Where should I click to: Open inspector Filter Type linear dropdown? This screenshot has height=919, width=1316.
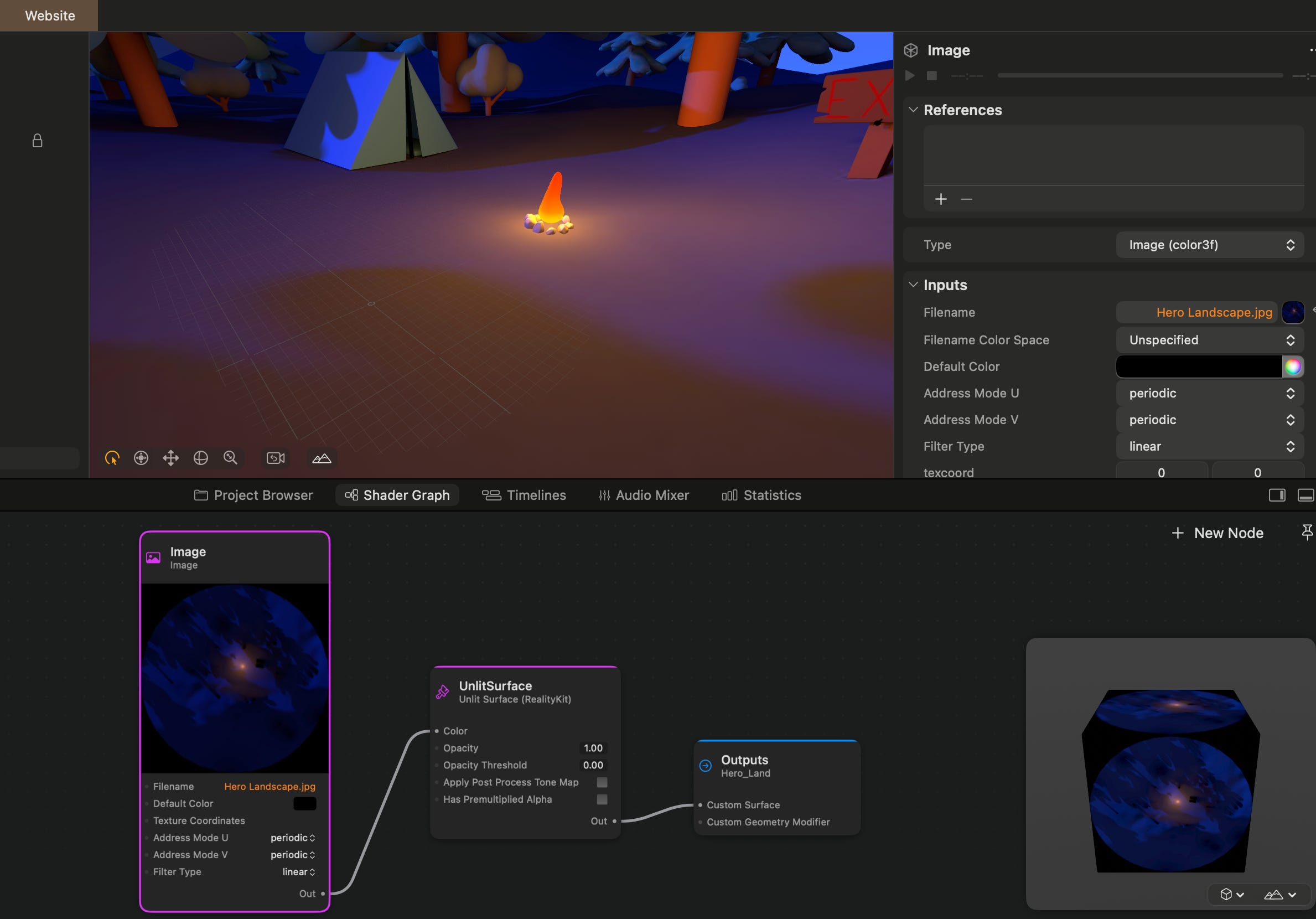pos(1210,446)
